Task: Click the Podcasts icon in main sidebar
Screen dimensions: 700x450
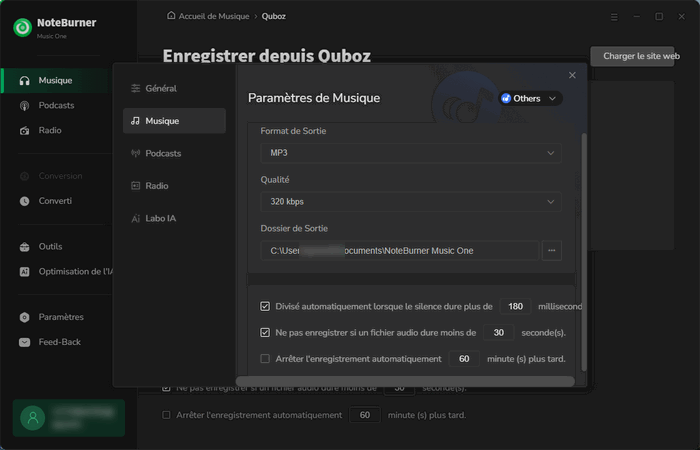Action: 25,106
